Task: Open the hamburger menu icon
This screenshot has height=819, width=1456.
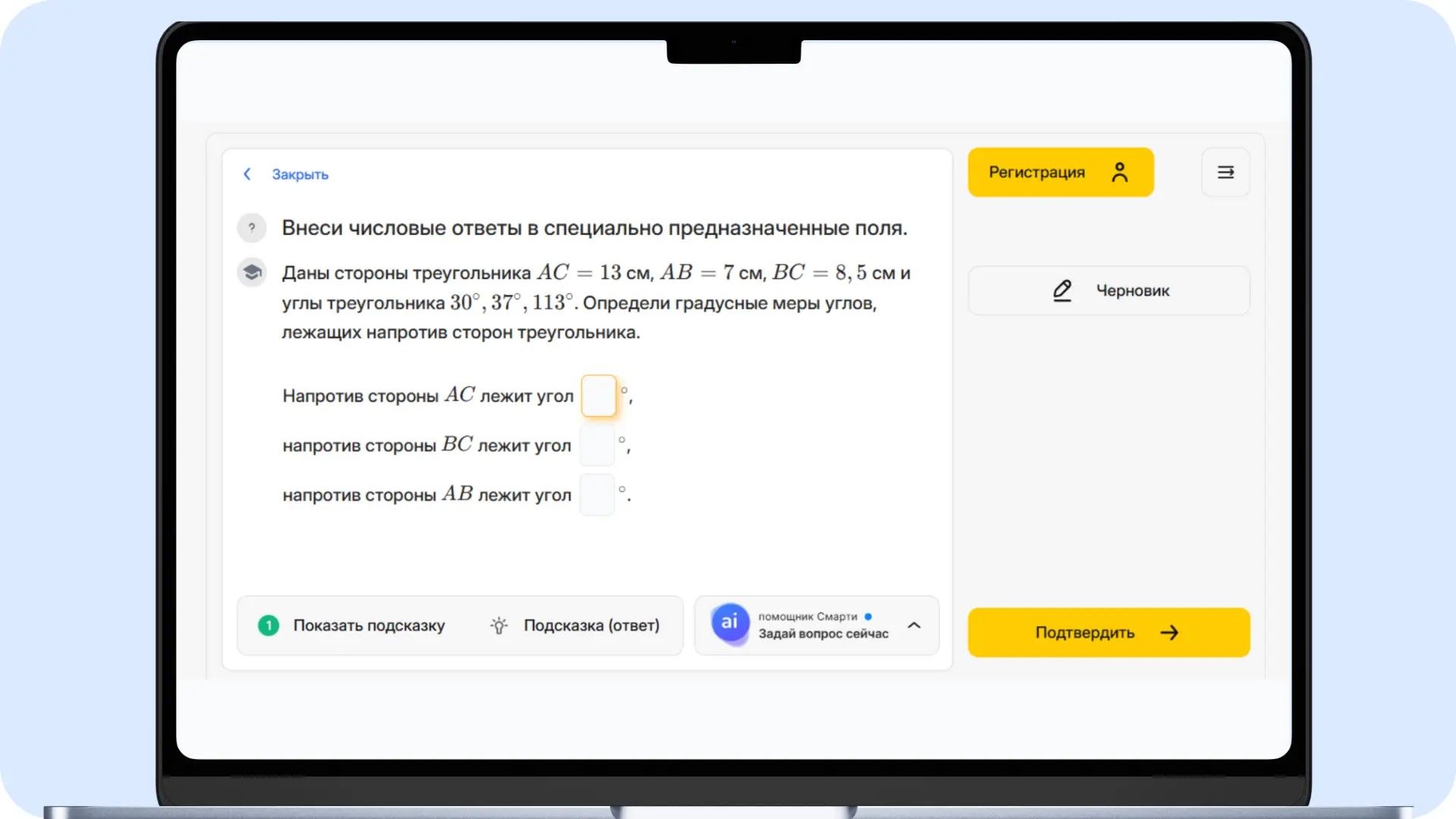Action: 1225,172
